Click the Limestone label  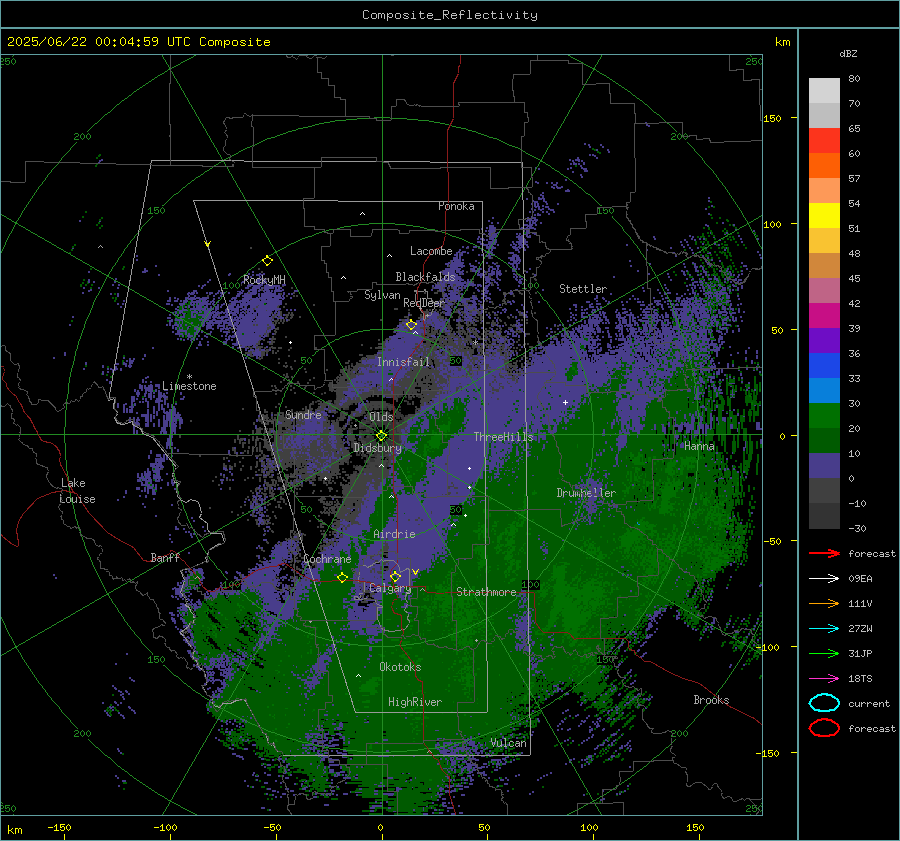pos(189,386)
